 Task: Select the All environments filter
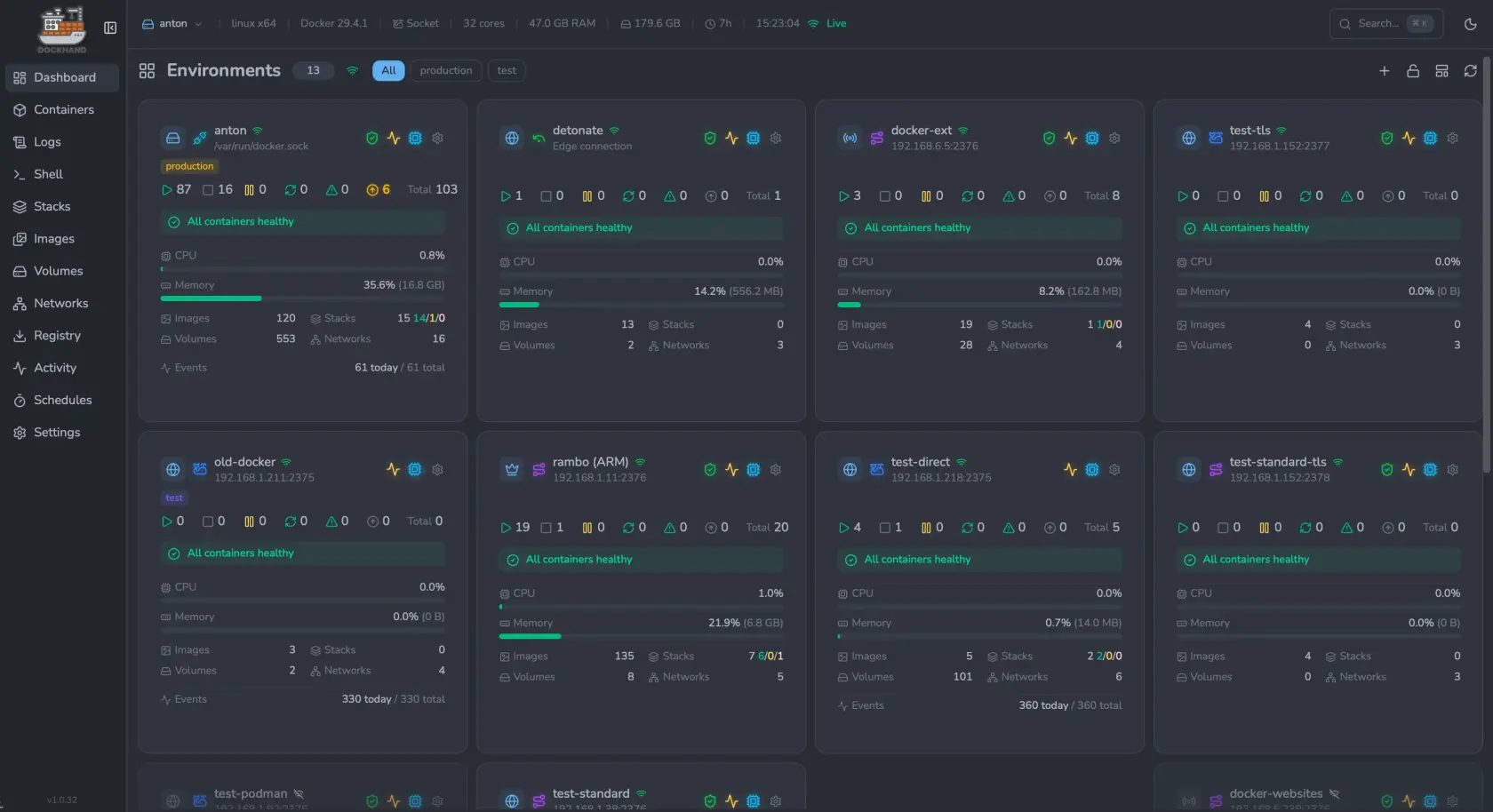coord(388,71)
